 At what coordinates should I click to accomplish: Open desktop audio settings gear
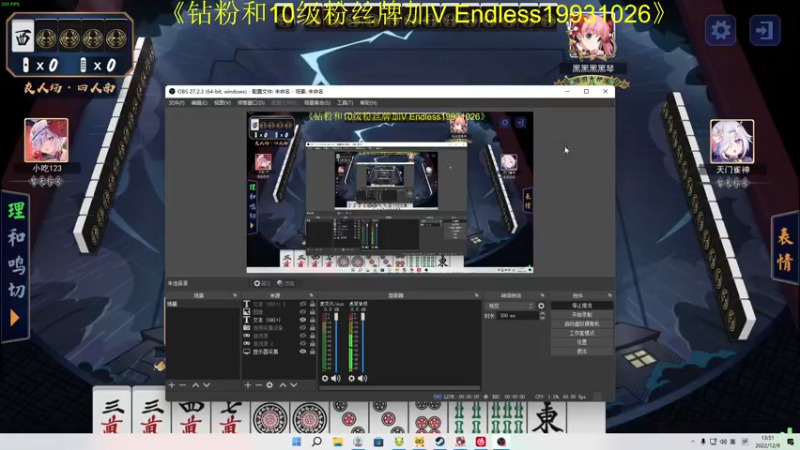(x=352, y=378)
